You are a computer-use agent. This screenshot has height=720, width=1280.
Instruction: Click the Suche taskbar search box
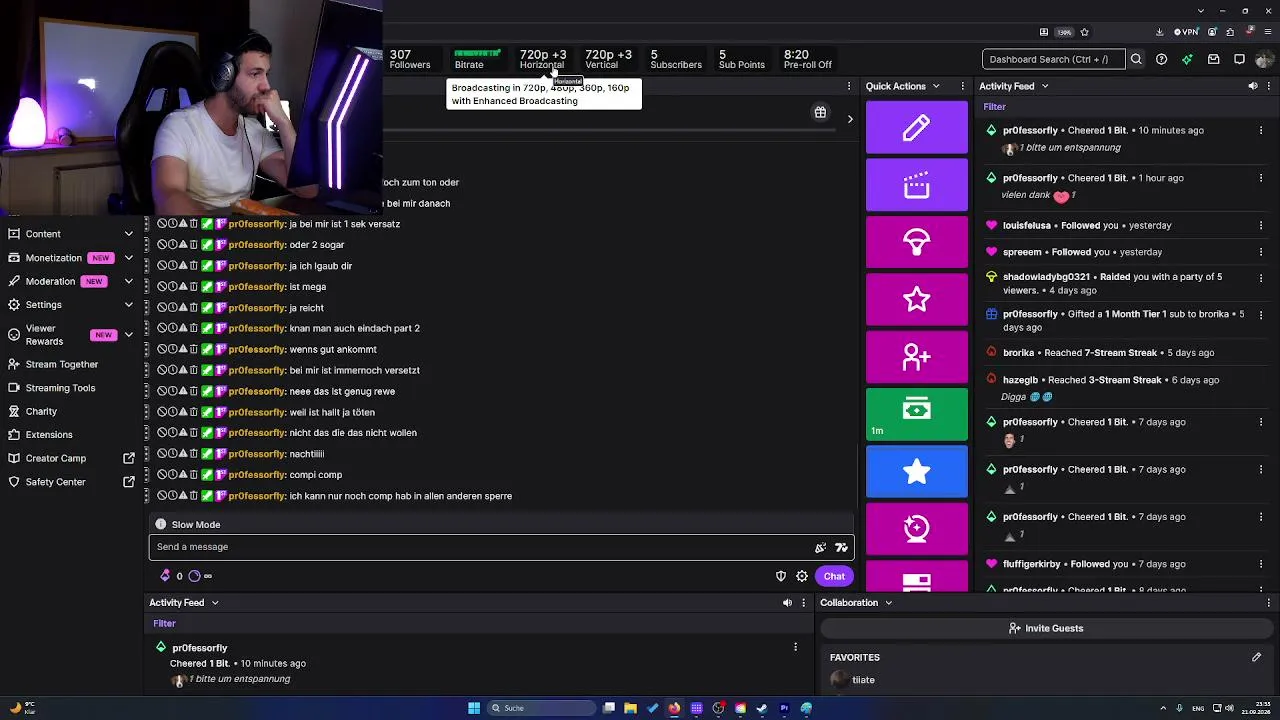click(x=540, y=708)
